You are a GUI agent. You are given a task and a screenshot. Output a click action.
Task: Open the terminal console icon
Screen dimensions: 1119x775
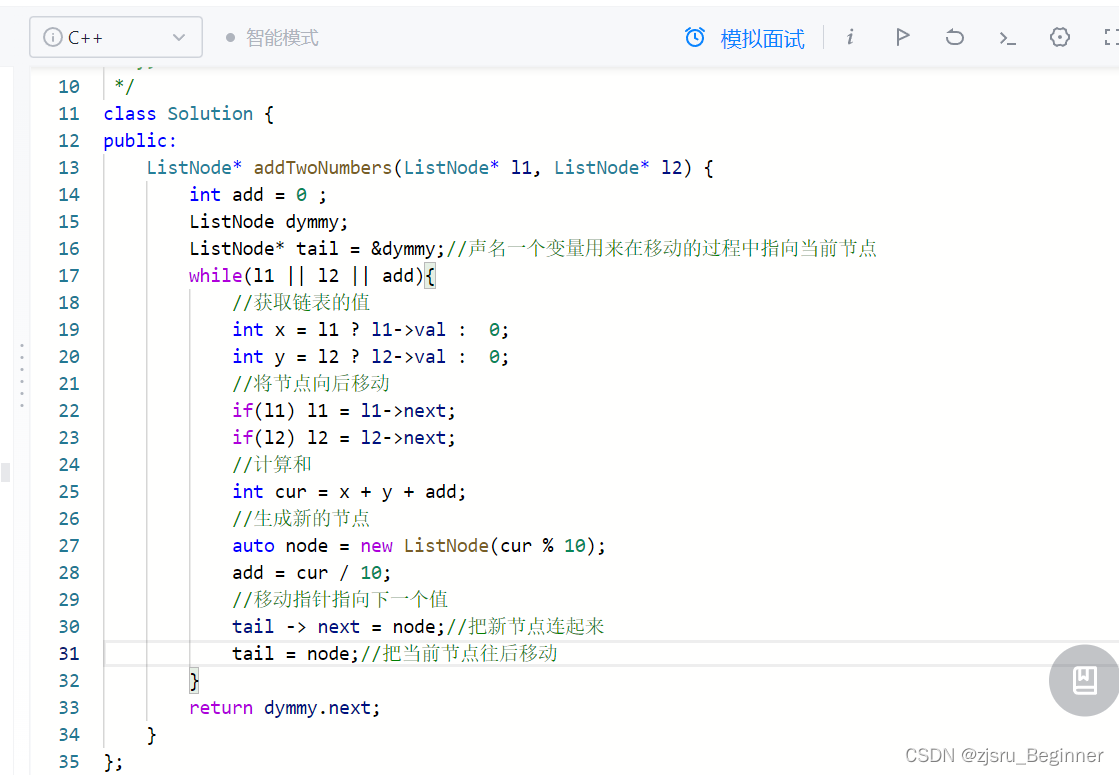point(1007,38)
